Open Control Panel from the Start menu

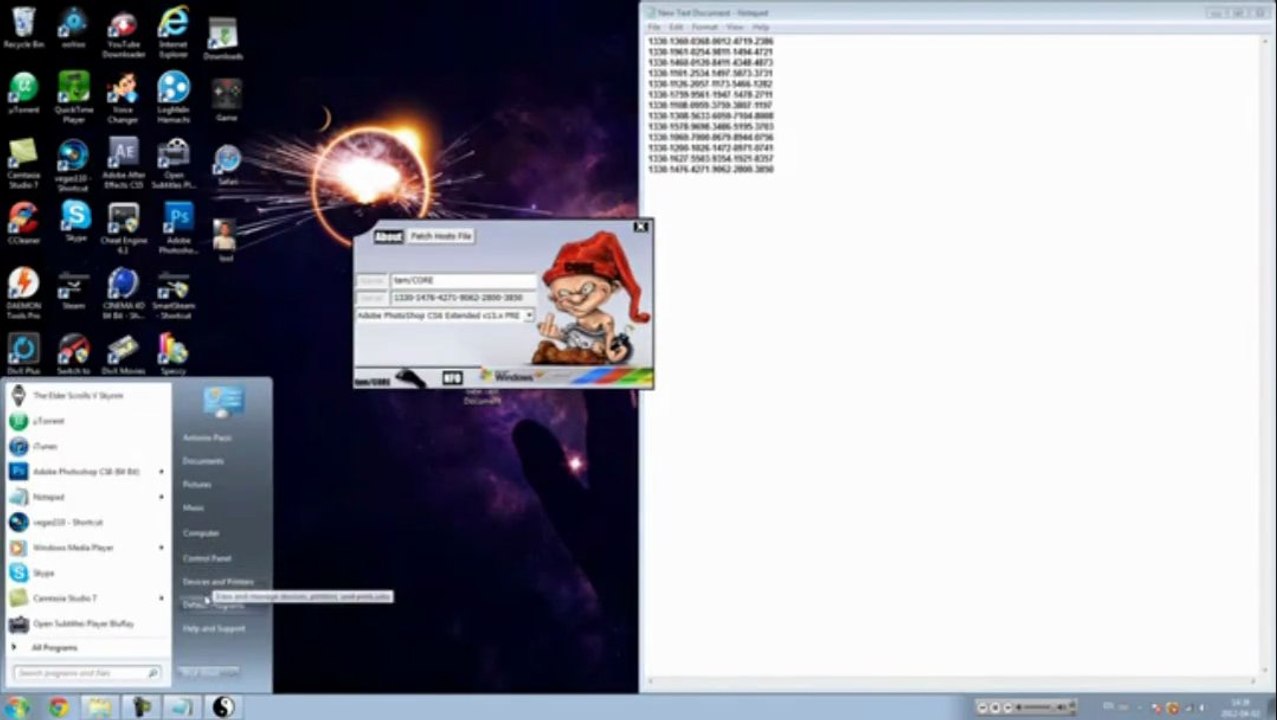click(x=207, y=558)
